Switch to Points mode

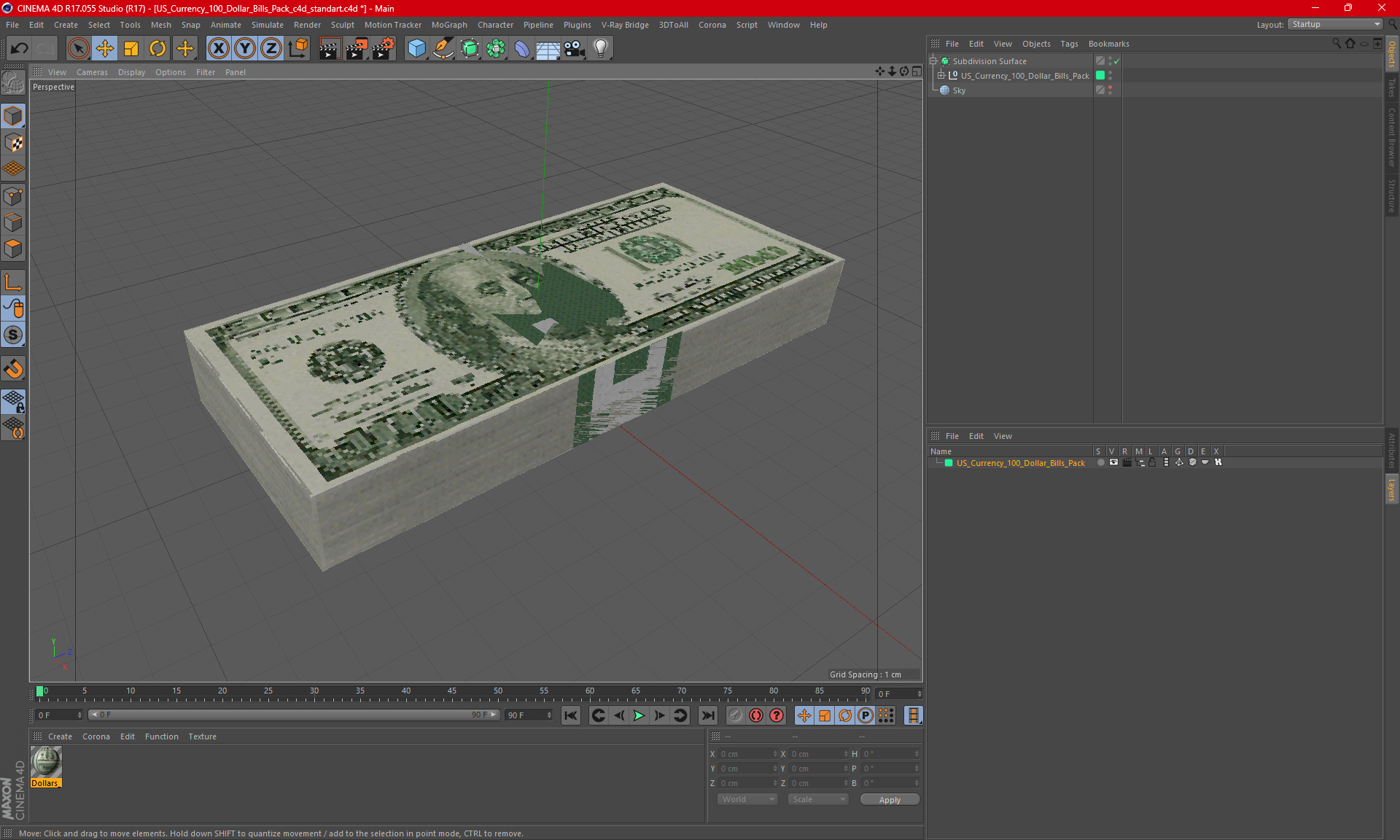tap(13, 196)
